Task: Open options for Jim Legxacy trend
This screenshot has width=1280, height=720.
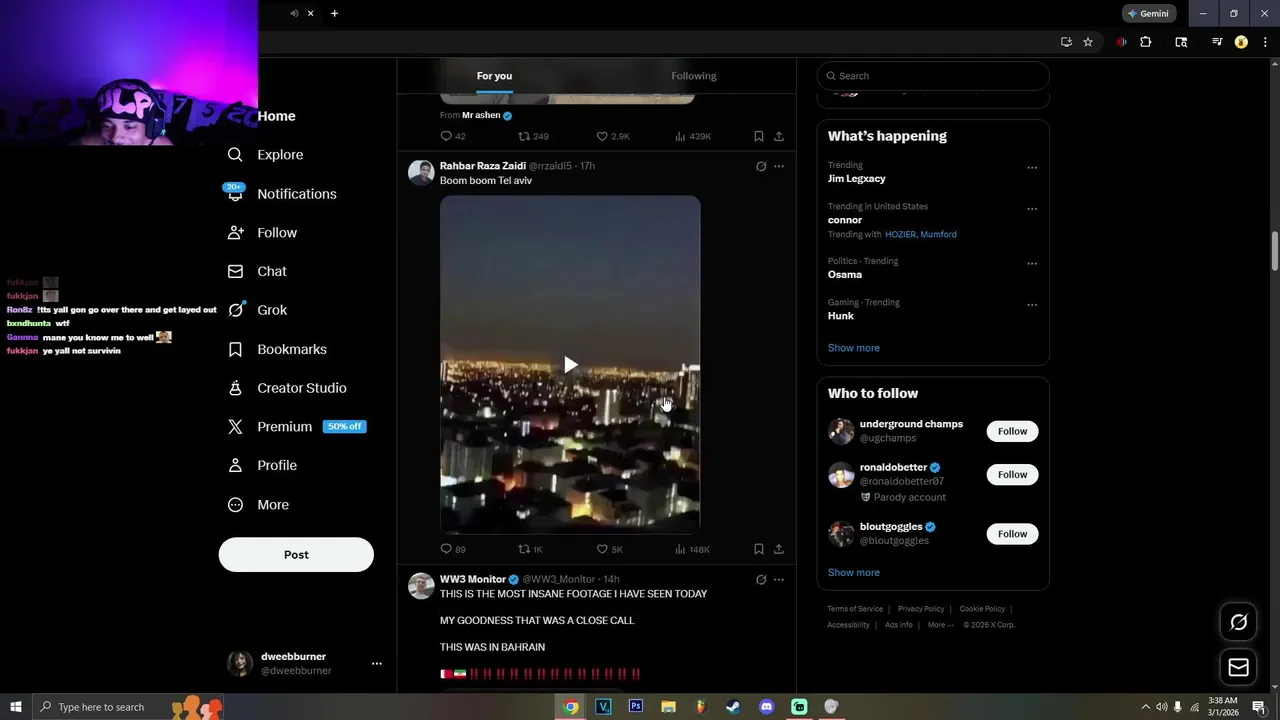Action: 1032,167
